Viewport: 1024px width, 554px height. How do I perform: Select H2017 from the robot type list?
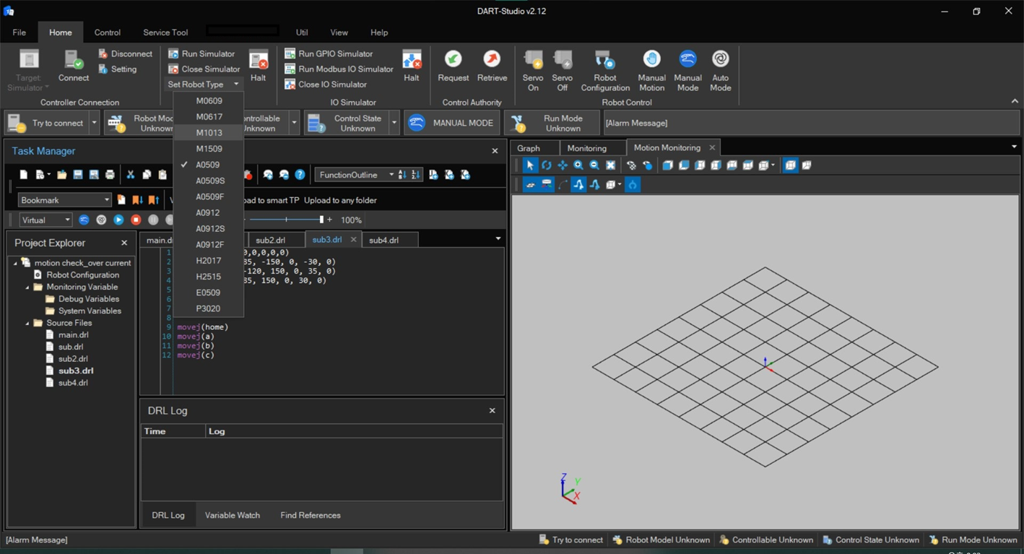tap(208, 261)
